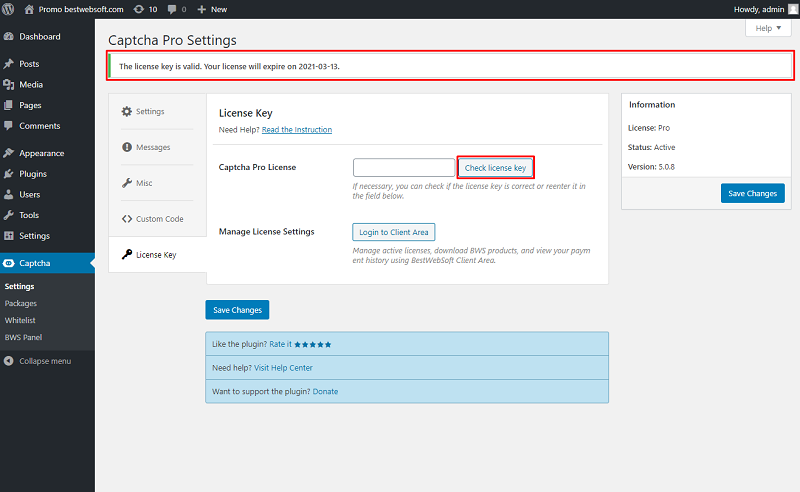Click the Version: 5.0.8 text
Screen dimensions: 800x492
pyautogui.click(x=651, y=166)
